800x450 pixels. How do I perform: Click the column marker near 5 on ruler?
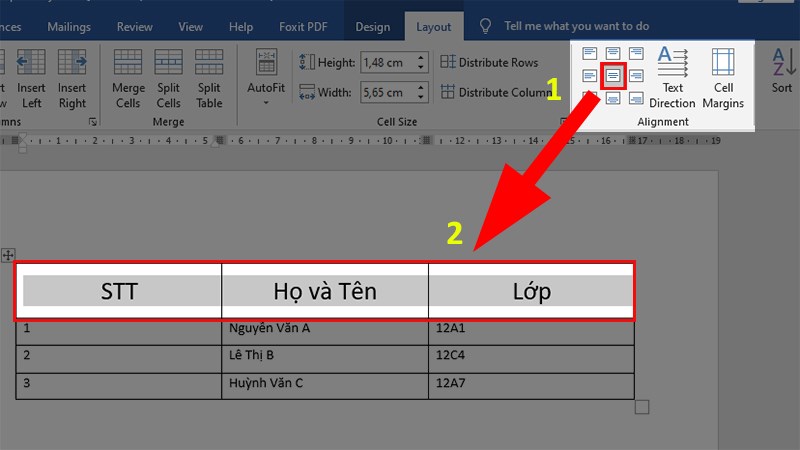[x=220, y=140]
